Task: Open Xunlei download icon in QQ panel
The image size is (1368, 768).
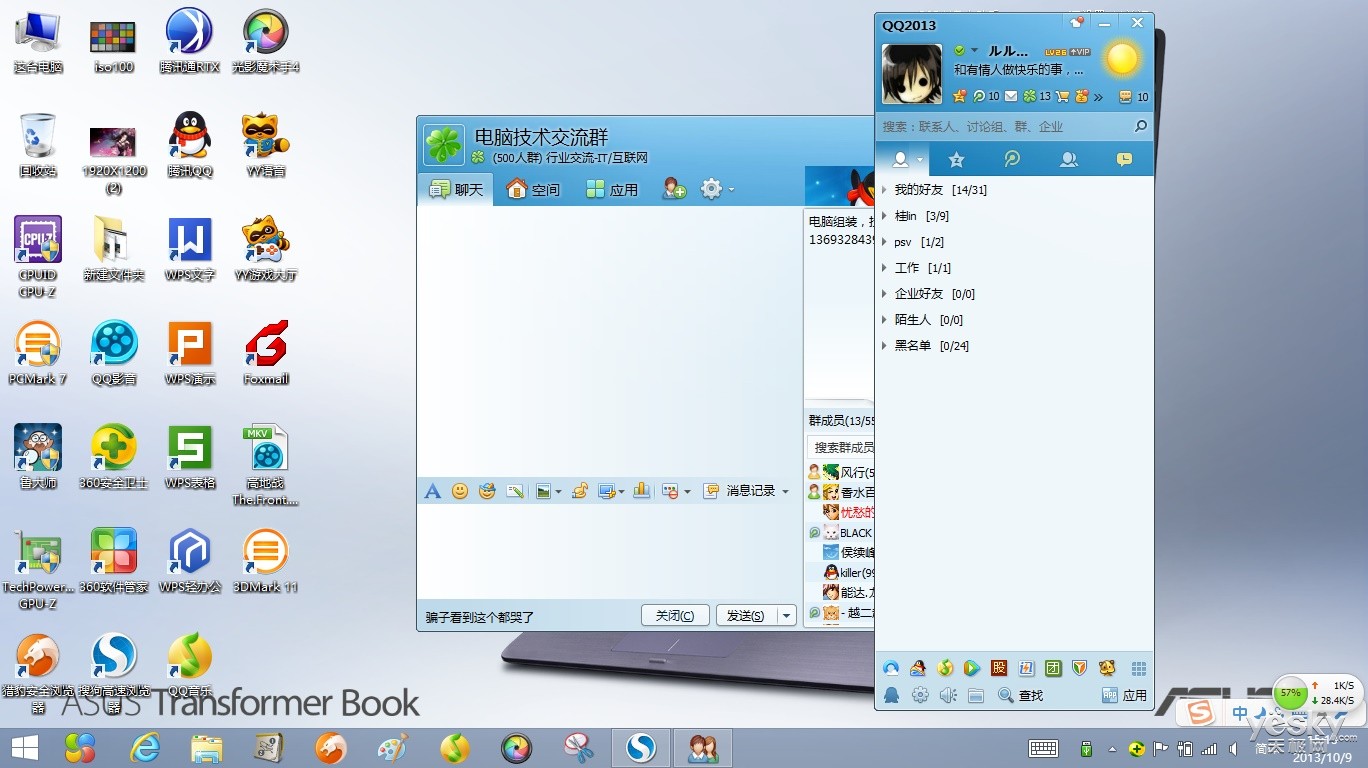Action: [1026, 668]
